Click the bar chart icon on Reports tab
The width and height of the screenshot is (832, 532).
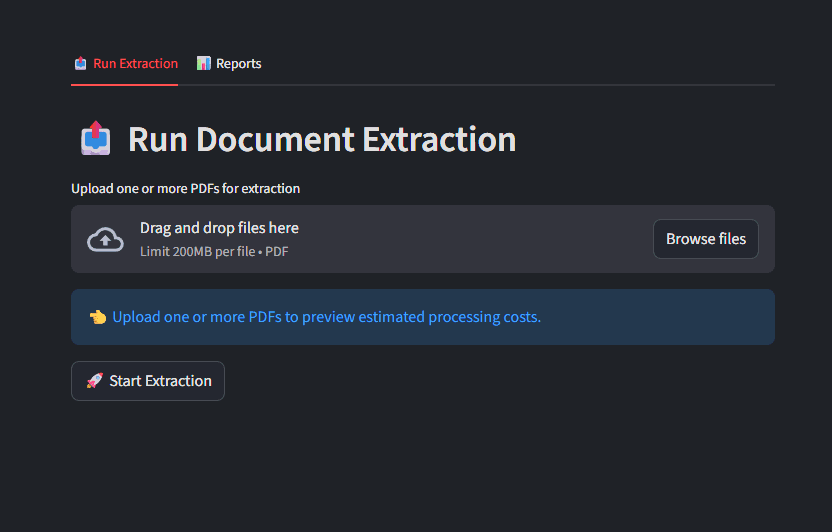(203, 64)
